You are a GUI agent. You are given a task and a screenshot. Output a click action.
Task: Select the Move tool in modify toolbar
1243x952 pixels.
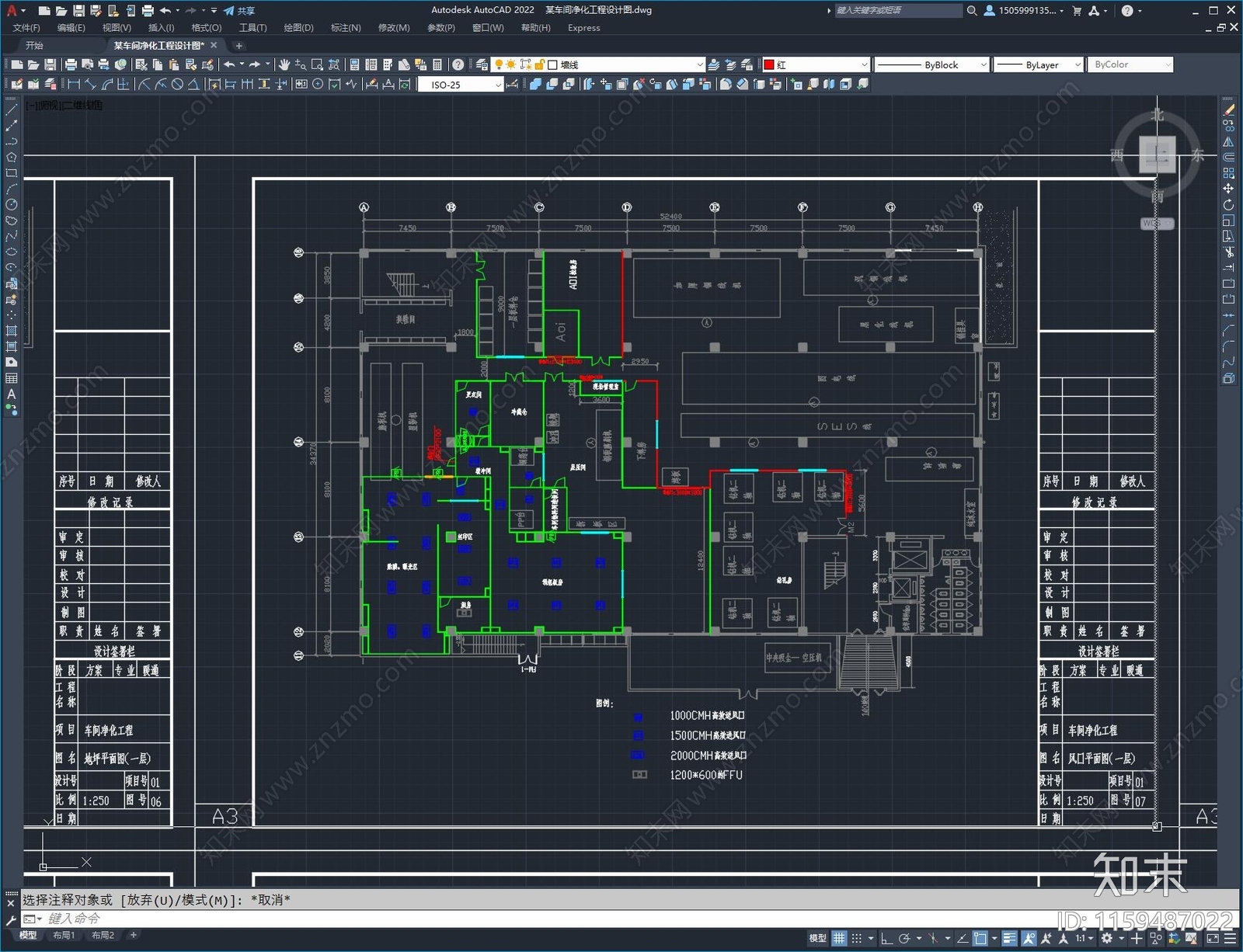coord(1228,189)
